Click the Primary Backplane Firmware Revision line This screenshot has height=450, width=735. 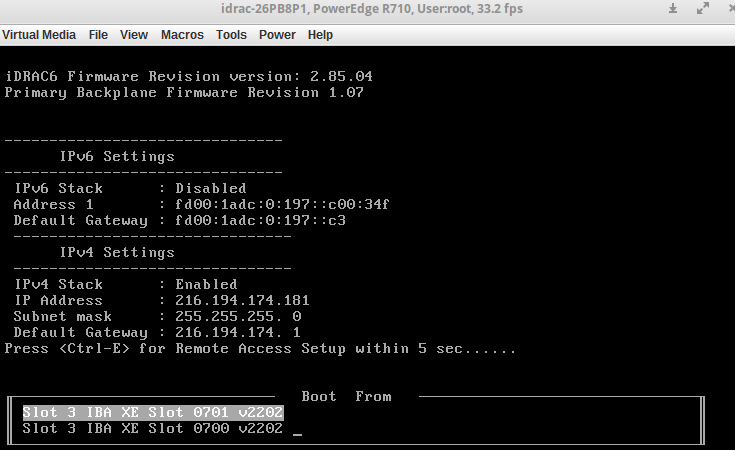184,92
